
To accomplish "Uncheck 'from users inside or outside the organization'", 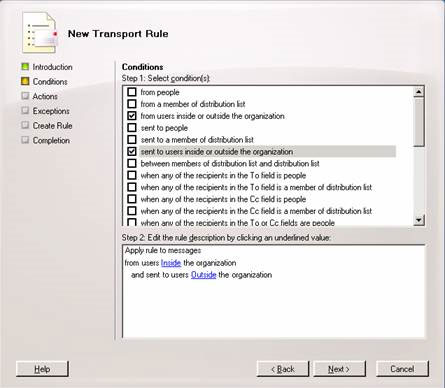I will pyautogui.click(x=132, y=116).
